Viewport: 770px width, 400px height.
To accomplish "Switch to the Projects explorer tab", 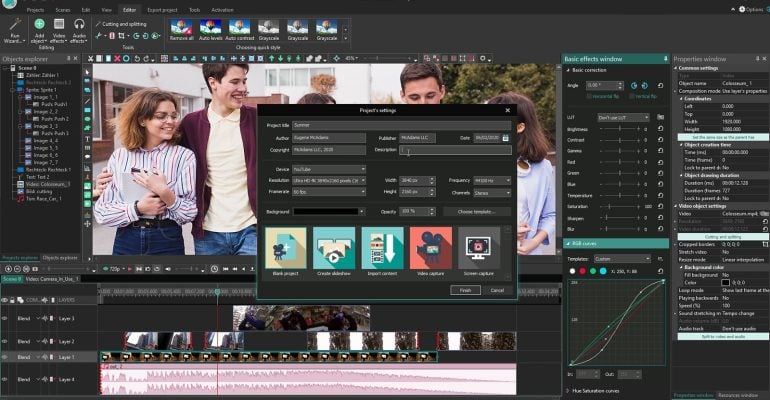I will point(20,258).
